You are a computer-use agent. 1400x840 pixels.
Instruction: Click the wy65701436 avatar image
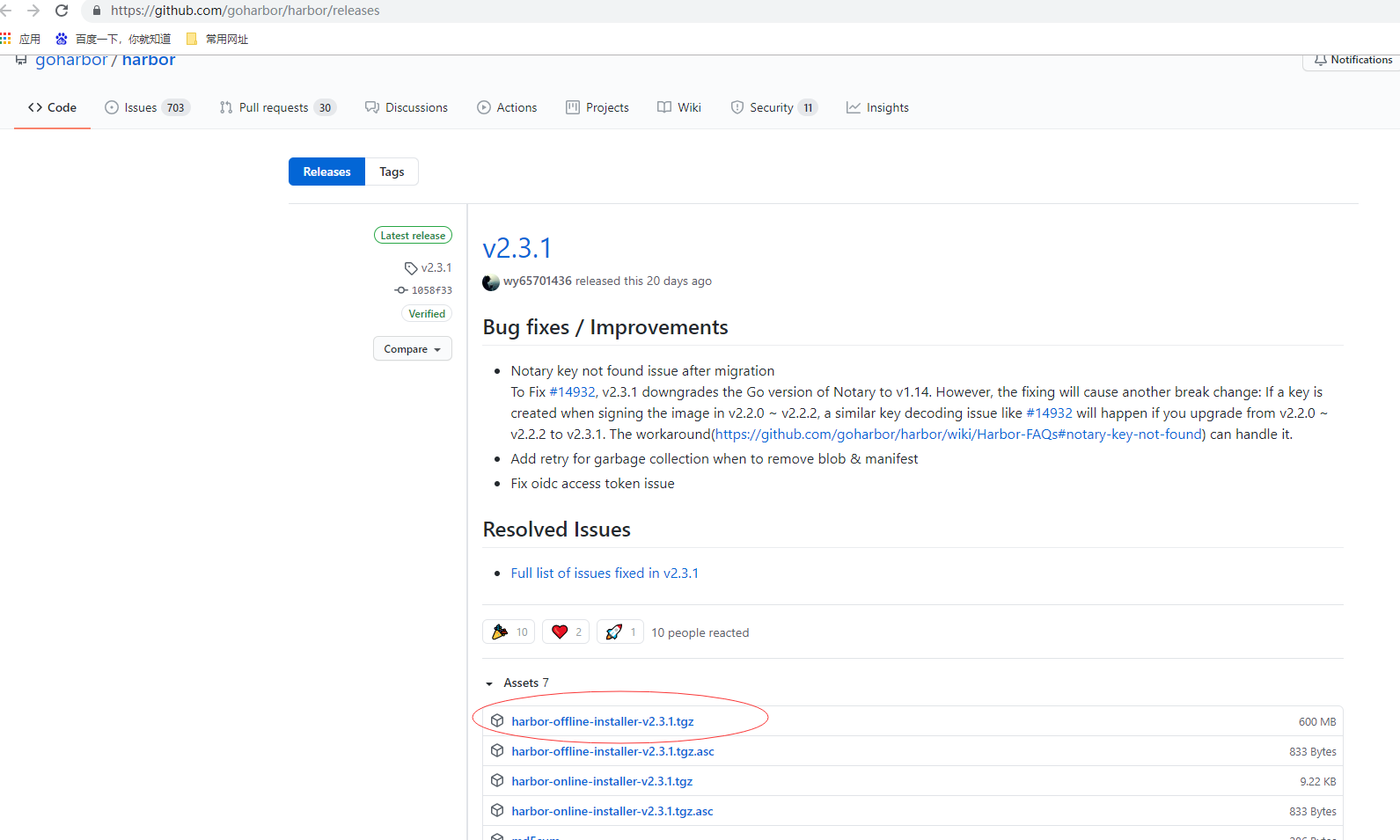tap(491, 282)
